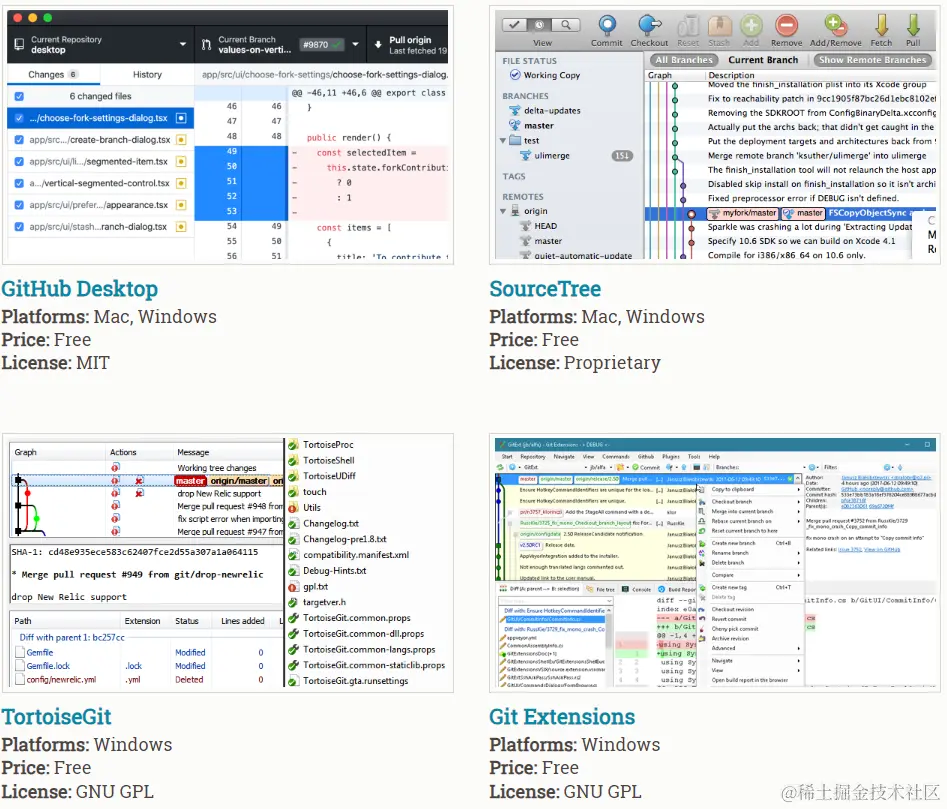The width and height of the screenshot is (947, 809).
Task: Click the HEAD remote ref icon under origin
Action: point(525,226)
